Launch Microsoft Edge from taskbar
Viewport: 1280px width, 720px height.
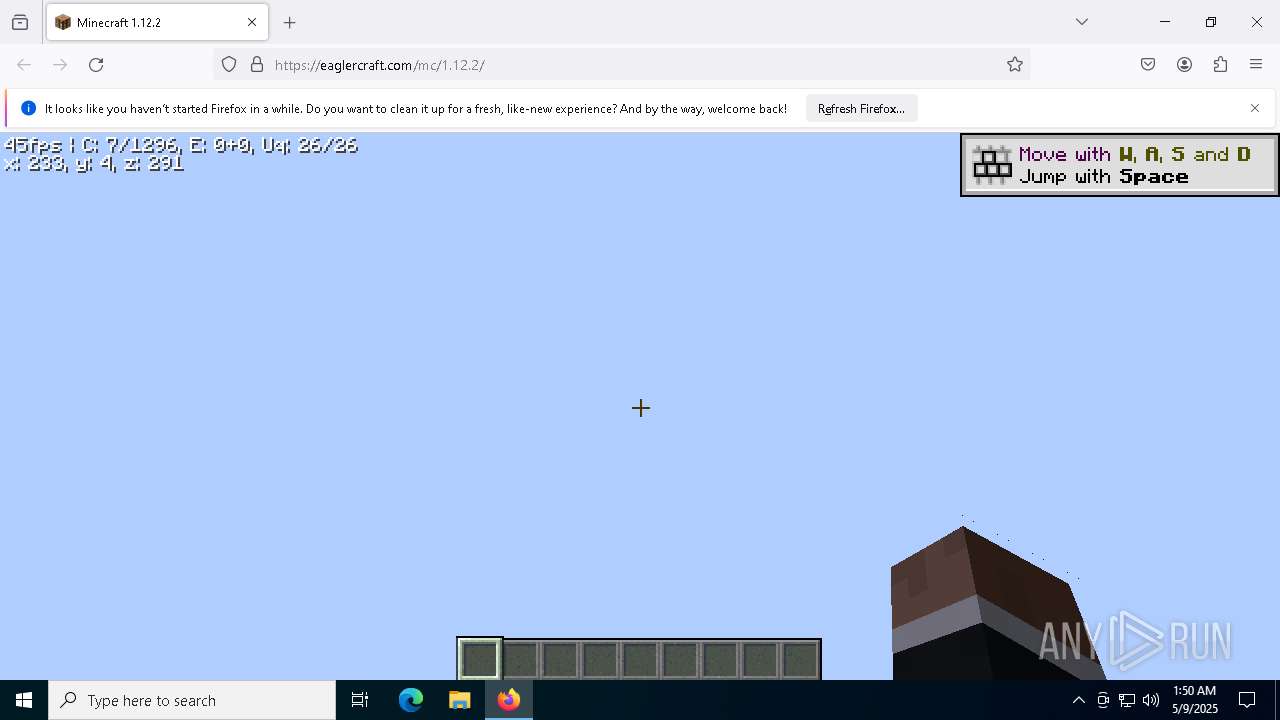[x=411, y=700]
